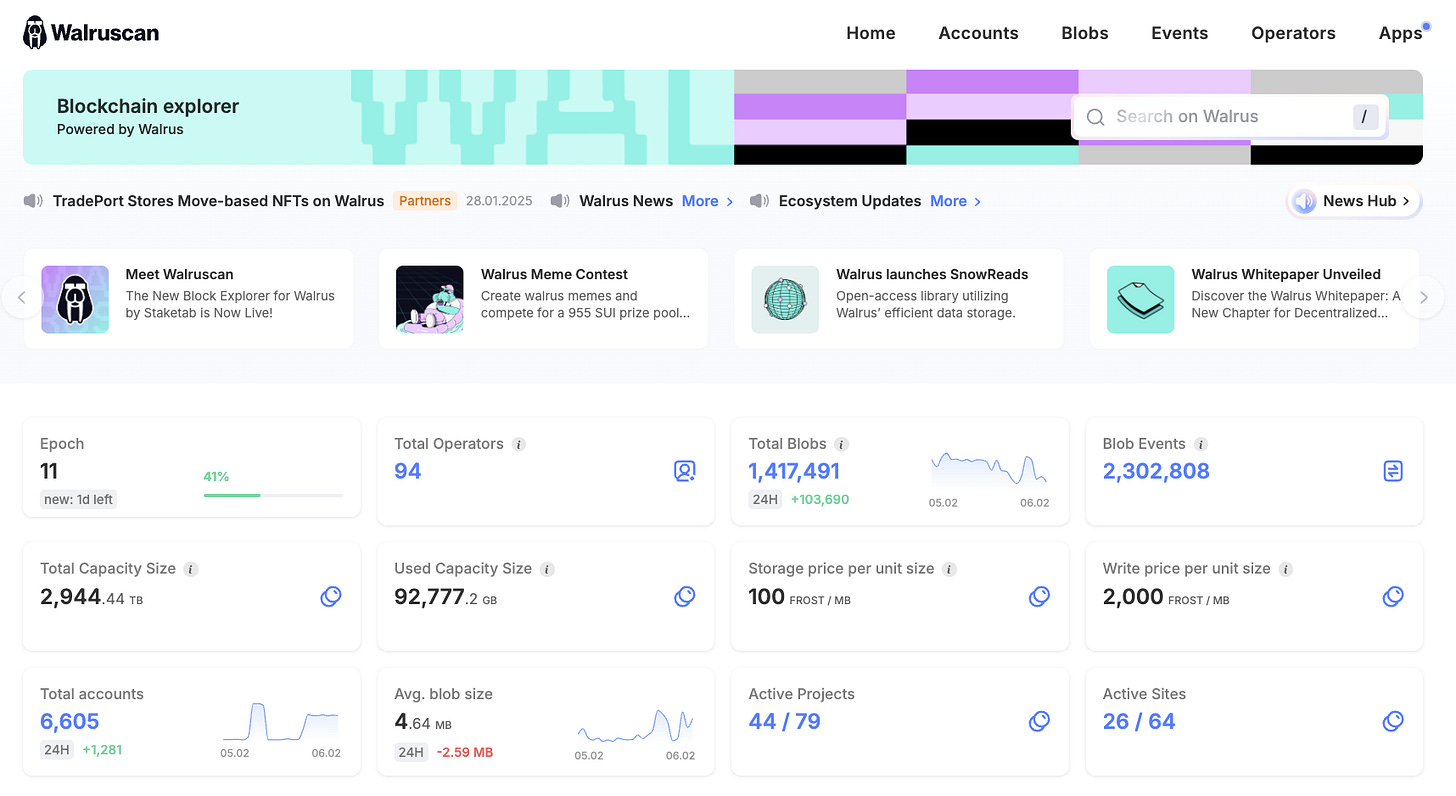Click the -2.59 MB change value
The height and width of the screenshot is (796, 1456).
(x=465, y=752)
